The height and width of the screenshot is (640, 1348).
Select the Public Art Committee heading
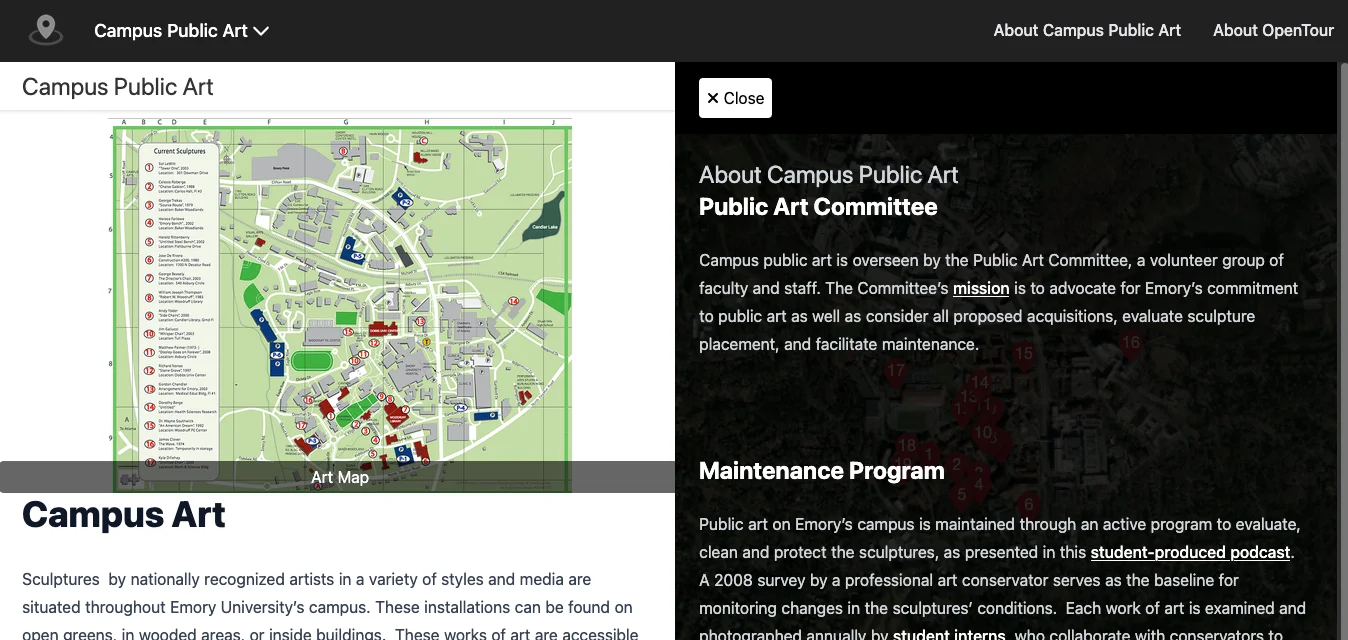point(818,207)
